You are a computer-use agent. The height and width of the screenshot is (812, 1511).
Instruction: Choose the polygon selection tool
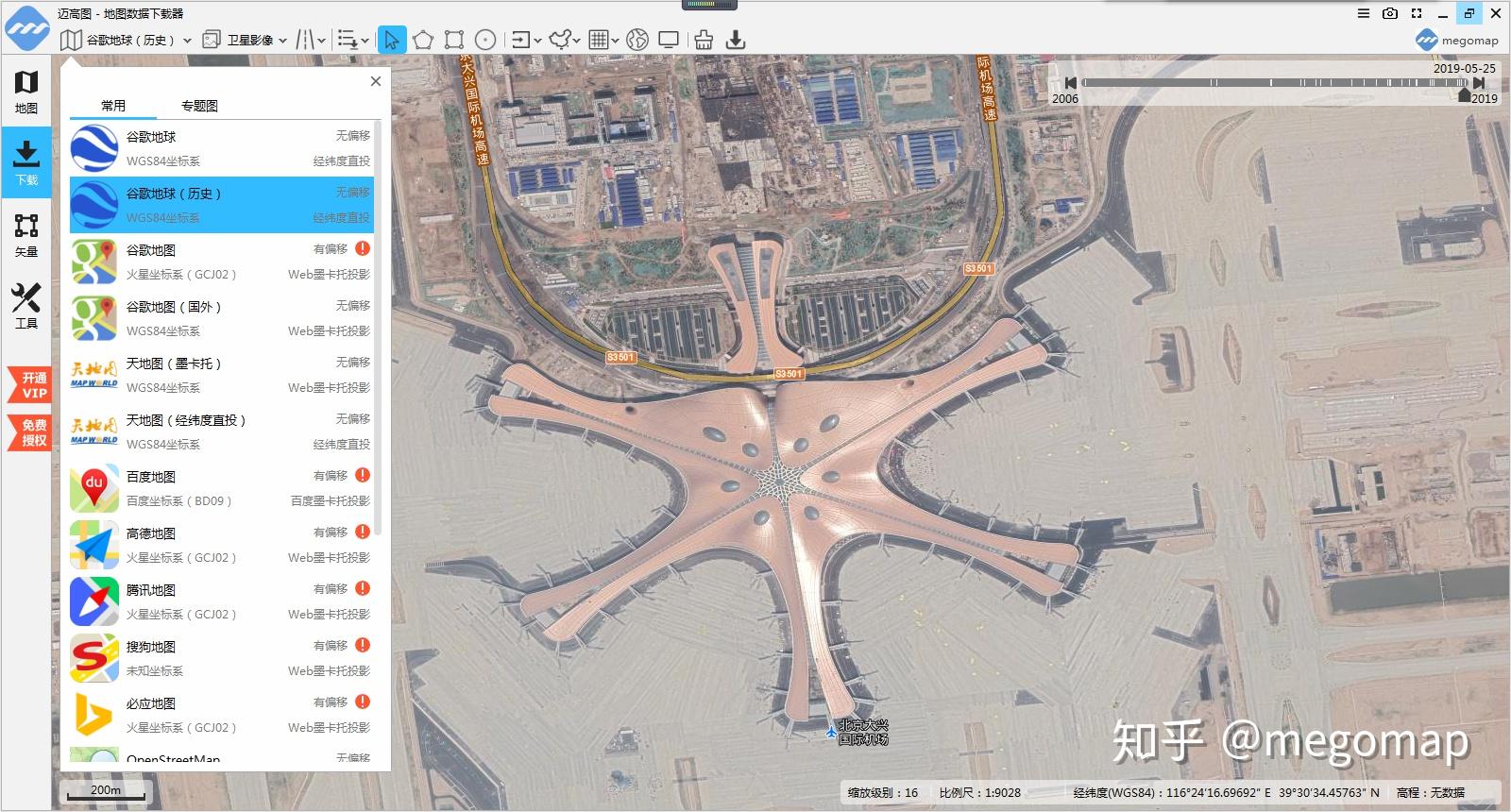[422, 40]
